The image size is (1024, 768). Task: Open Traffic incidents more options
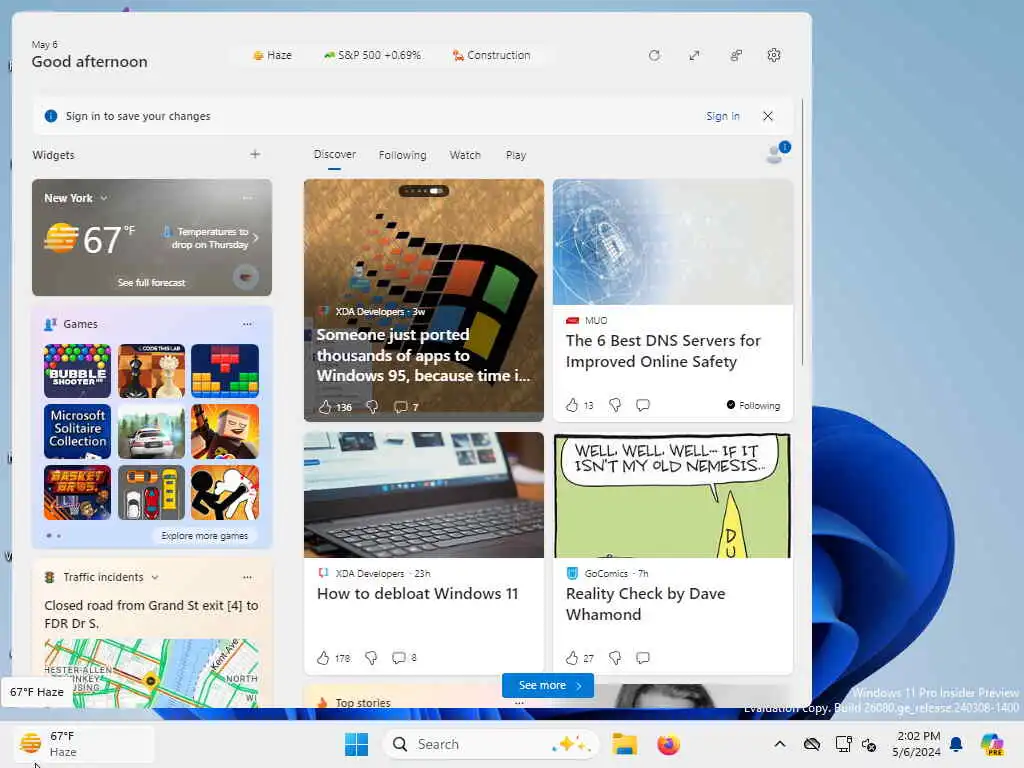(248, 577)
